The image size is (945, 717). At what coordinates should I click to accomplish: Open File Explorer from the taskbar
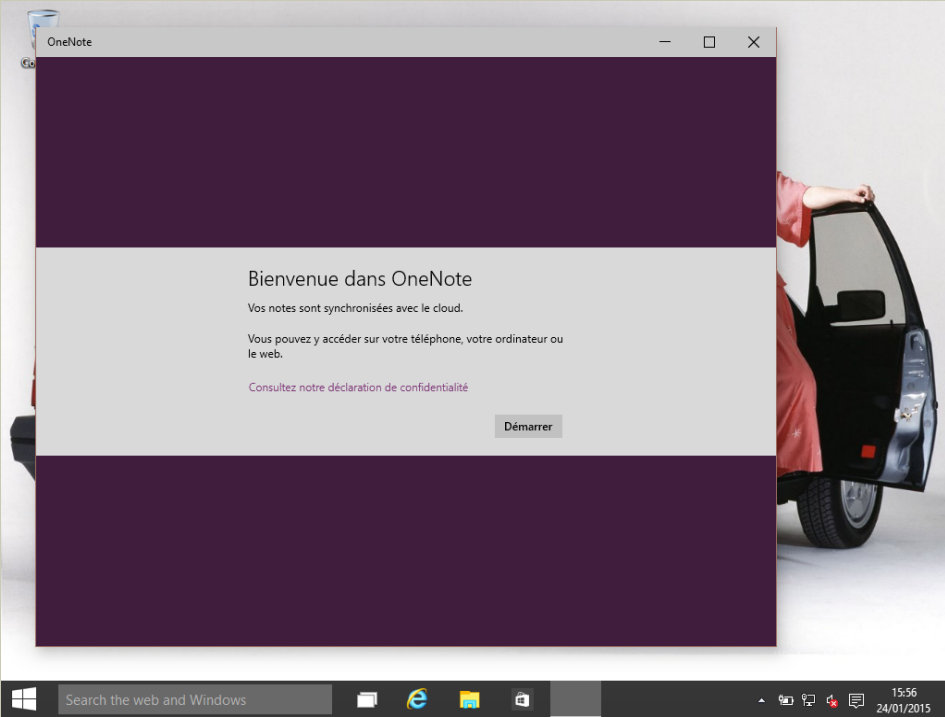click(469, 700)
